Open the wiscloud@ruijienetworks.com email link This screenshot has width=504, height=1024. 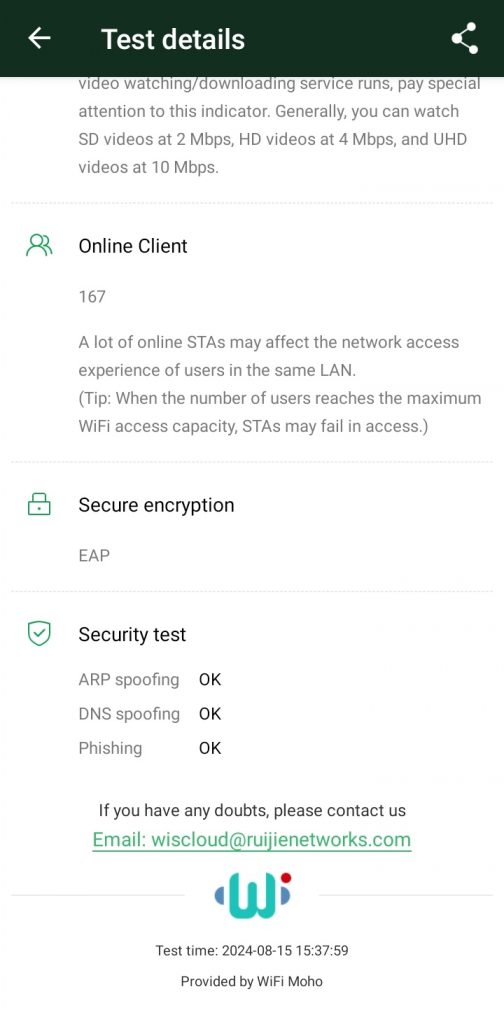point(251,840)
